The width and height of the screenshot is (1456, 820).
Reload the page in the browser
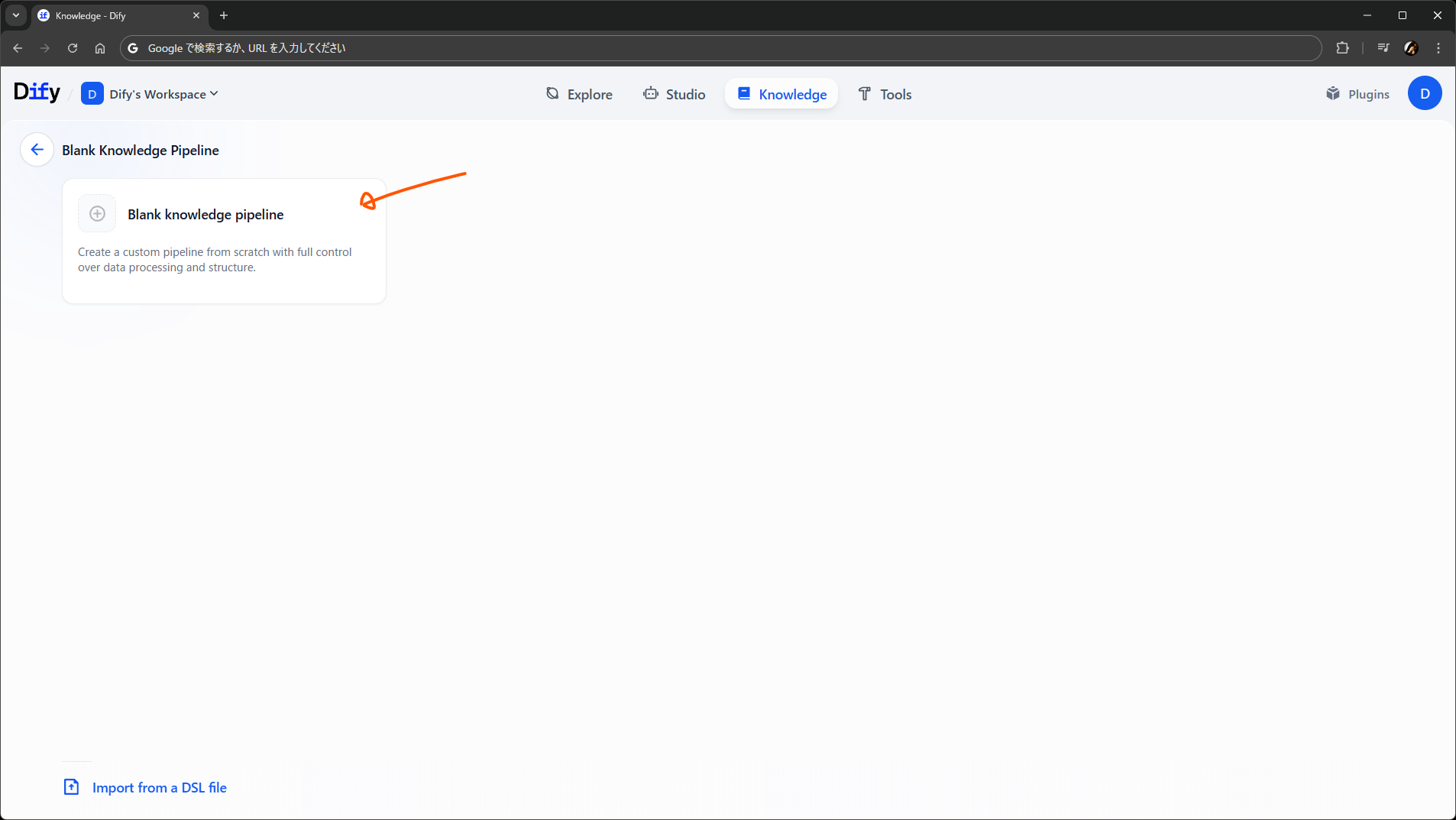[73, 48]
